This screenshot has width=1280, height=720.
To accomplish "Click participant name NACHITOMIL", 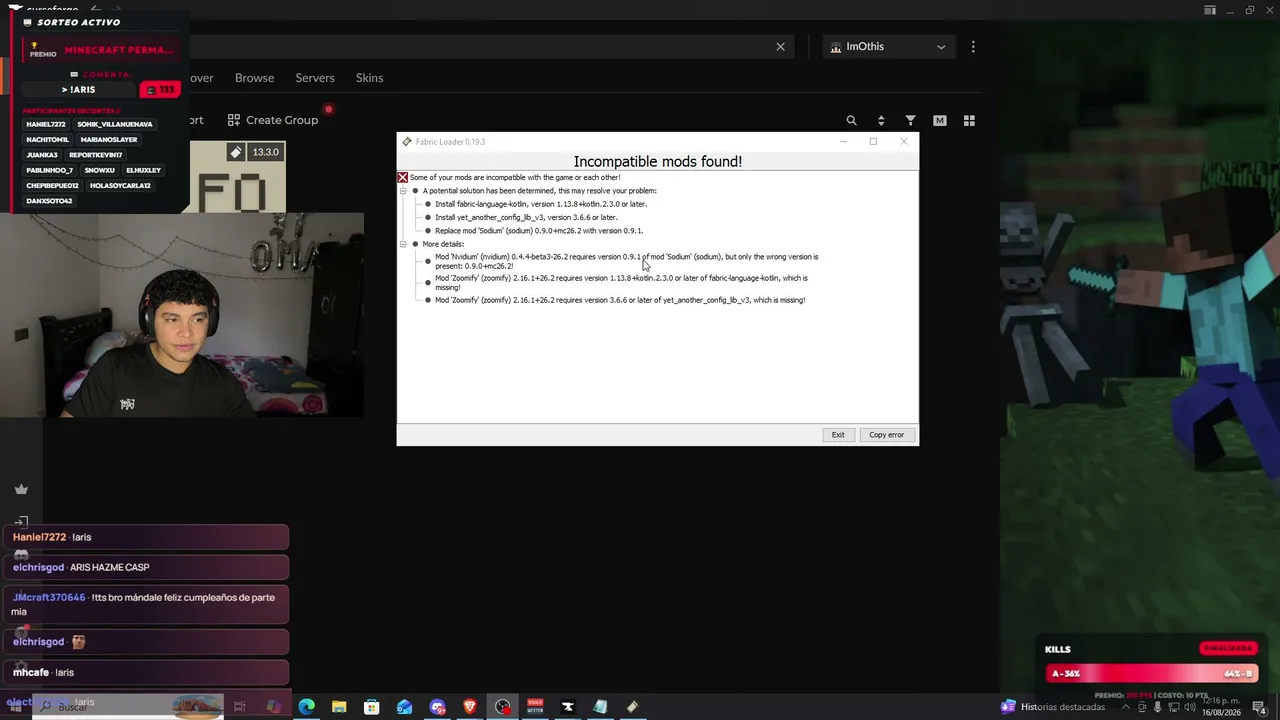I will [48, 140].
